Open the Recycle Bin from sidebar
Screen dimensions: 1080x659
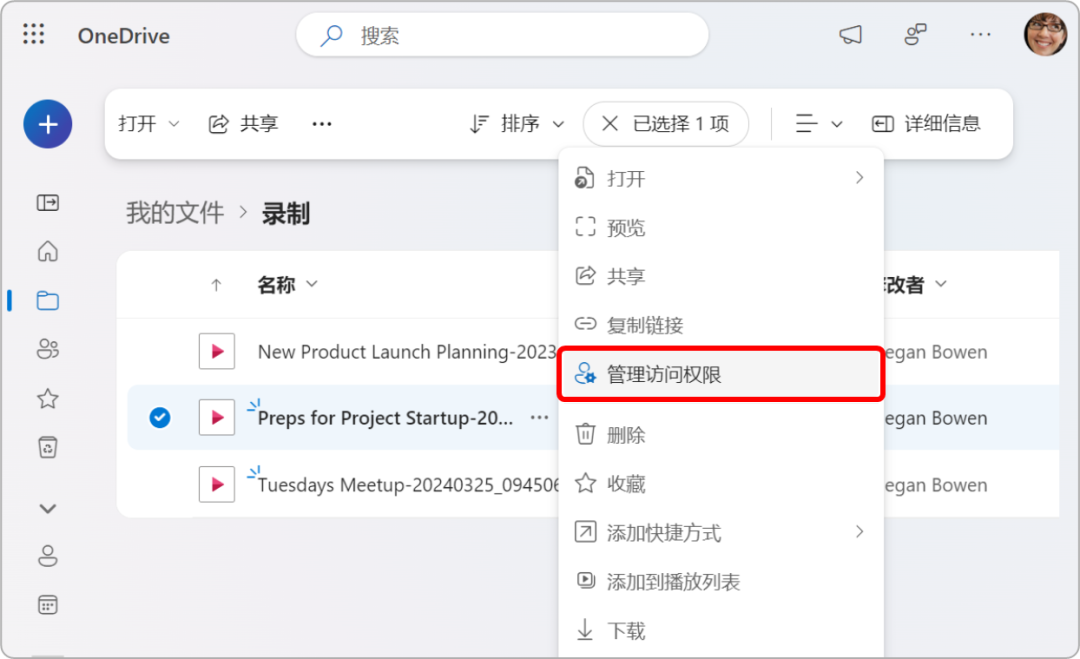[47, 447]
